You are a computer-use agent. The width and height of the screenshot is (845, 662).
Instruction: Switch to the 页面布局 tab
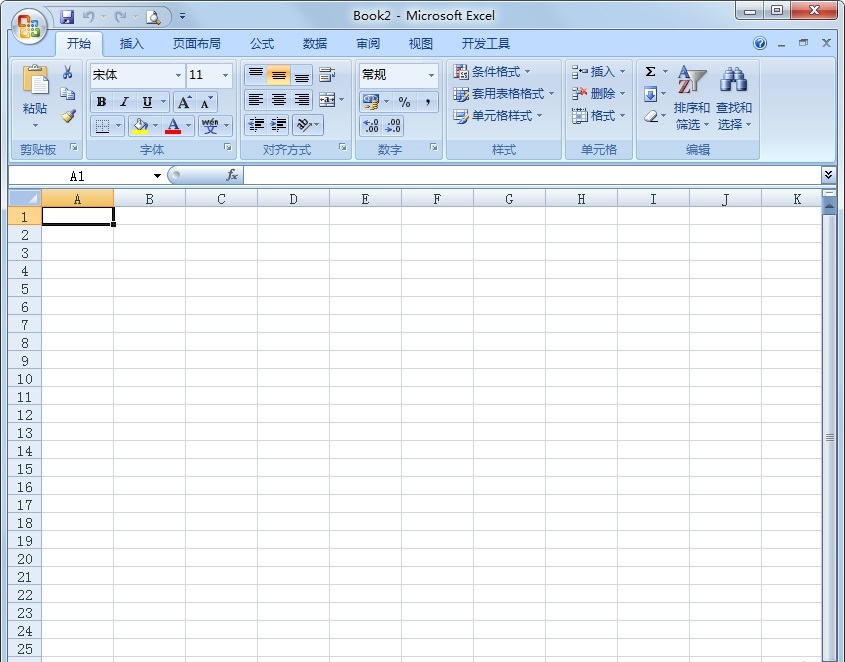pyautogui.click(x=197, y=44)
